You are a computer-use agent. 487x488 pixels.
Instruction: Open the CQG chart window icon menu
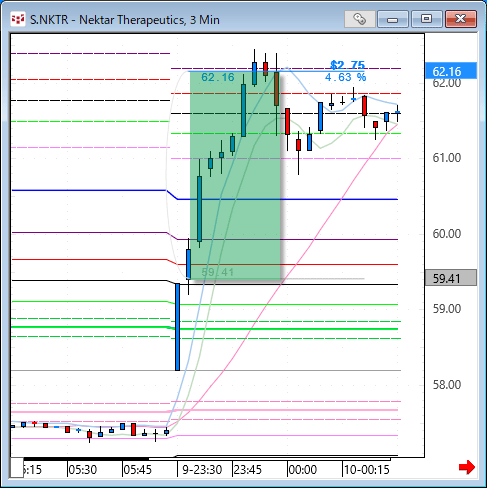(x=18, y=19)
